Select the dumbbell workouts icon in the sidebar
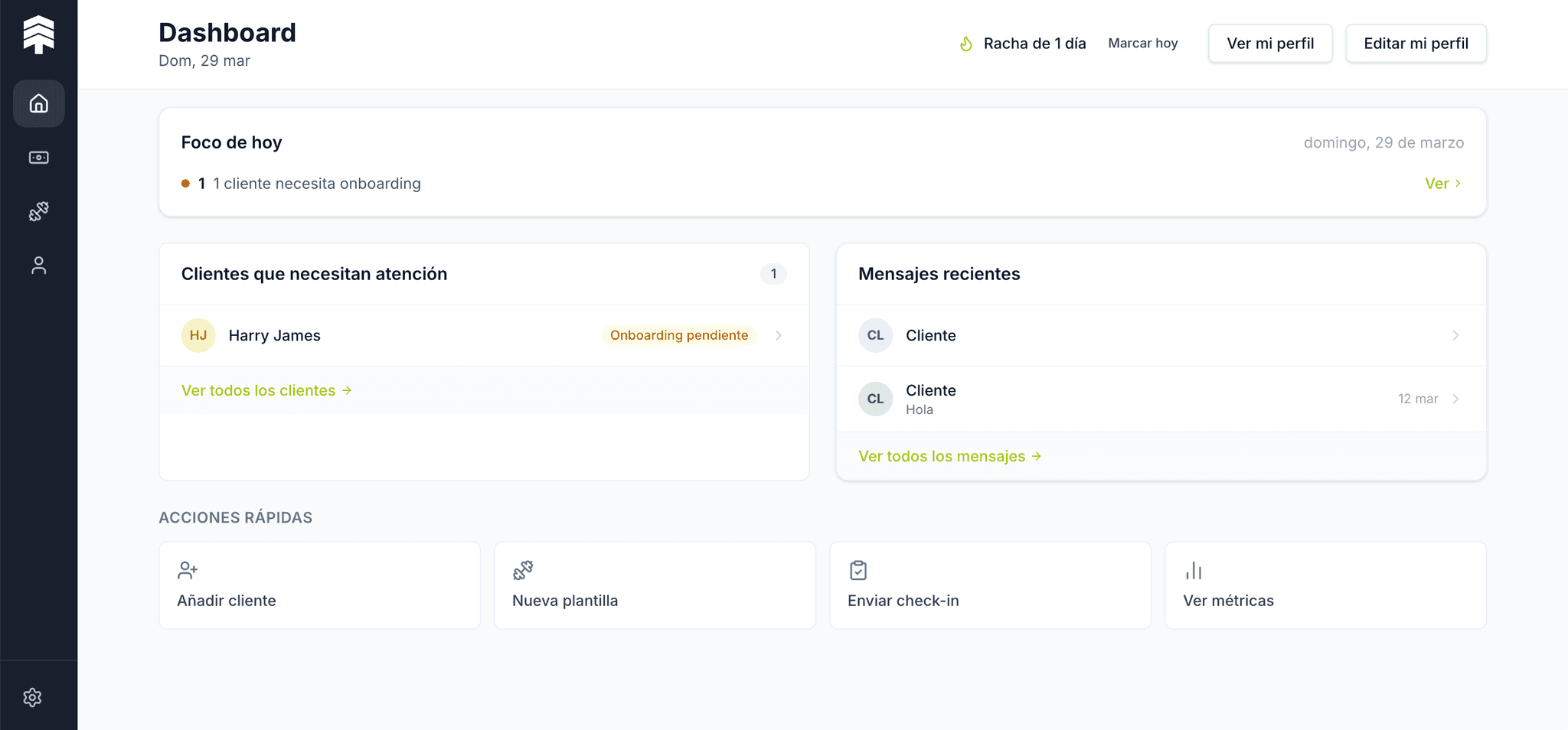1568x730 pixels. [38, 211]
